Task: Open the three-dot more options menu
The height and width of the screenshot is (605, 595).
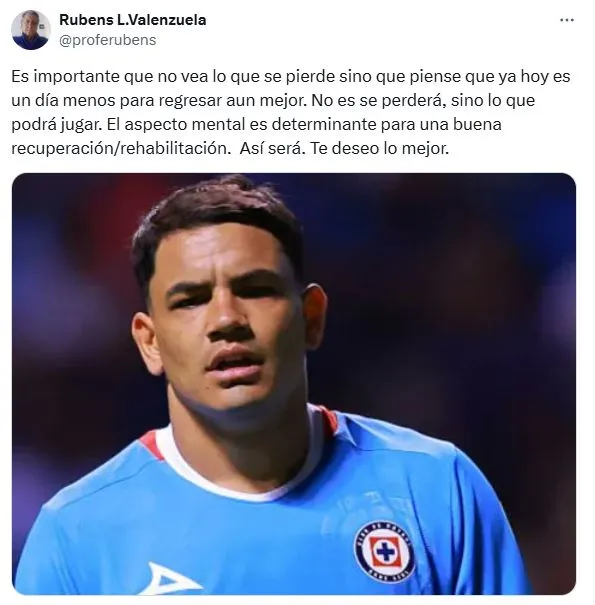Action: [567, 20]
